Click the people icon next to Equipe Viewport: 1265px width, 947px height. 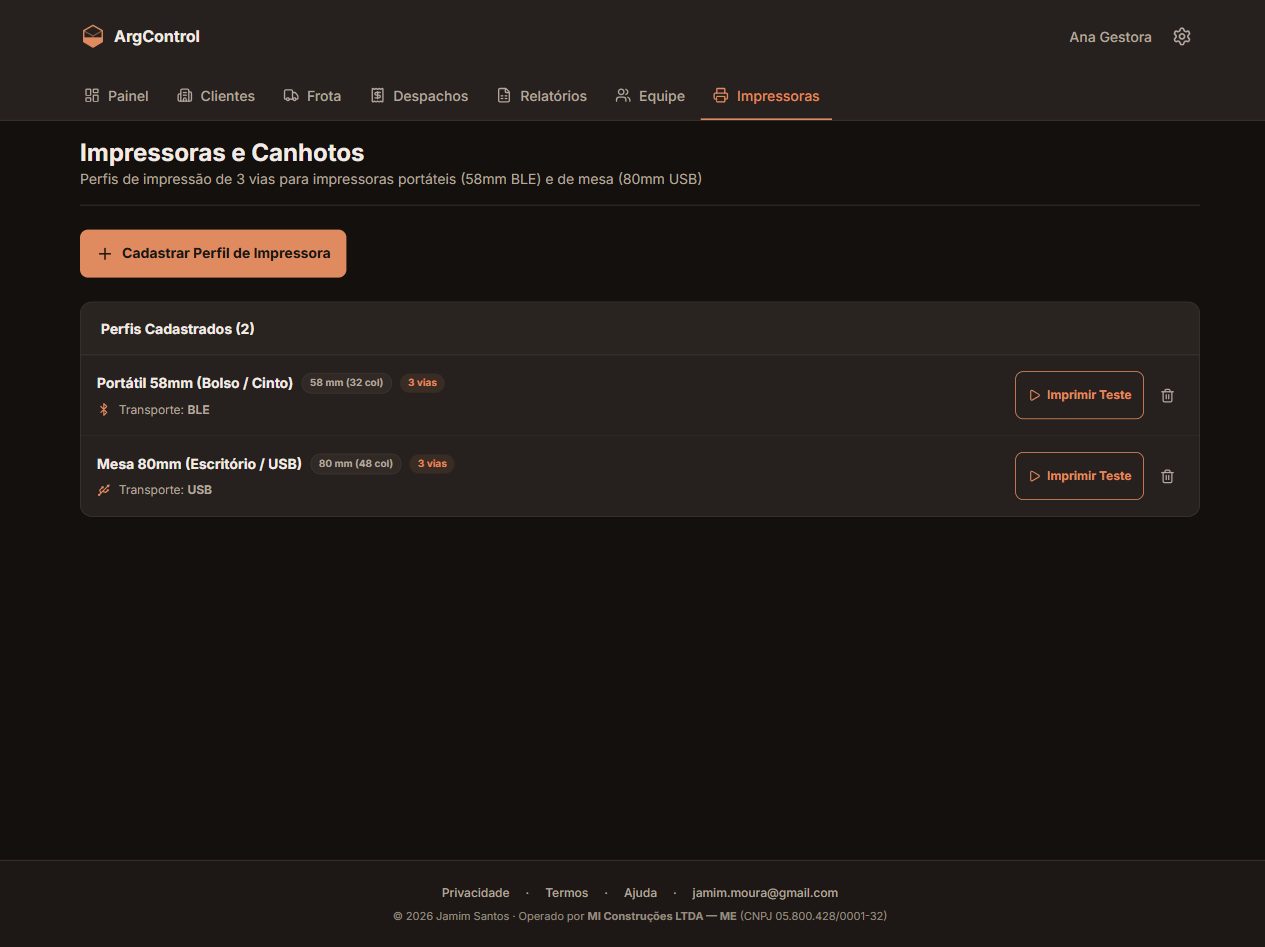623,96
